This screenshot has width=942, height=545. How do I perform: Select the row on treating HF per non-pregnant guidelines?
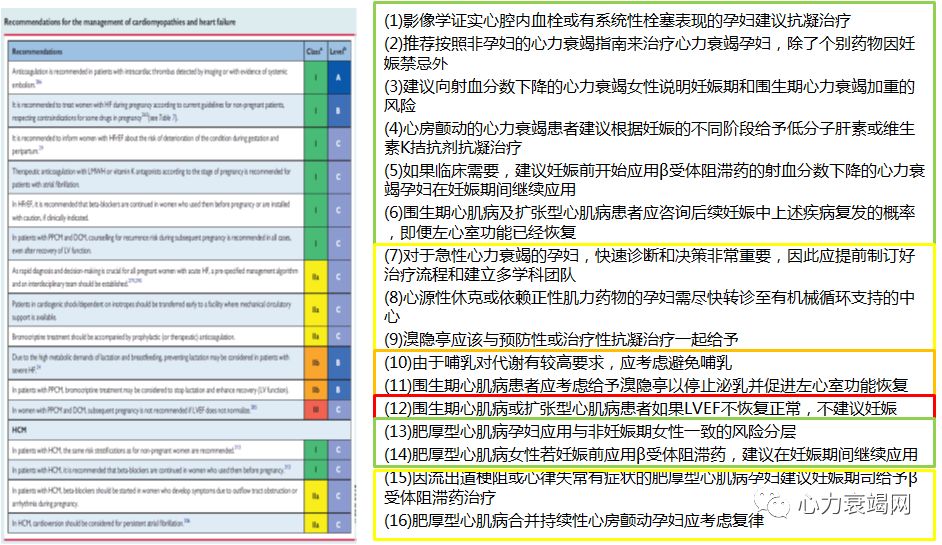click(179, 111)
